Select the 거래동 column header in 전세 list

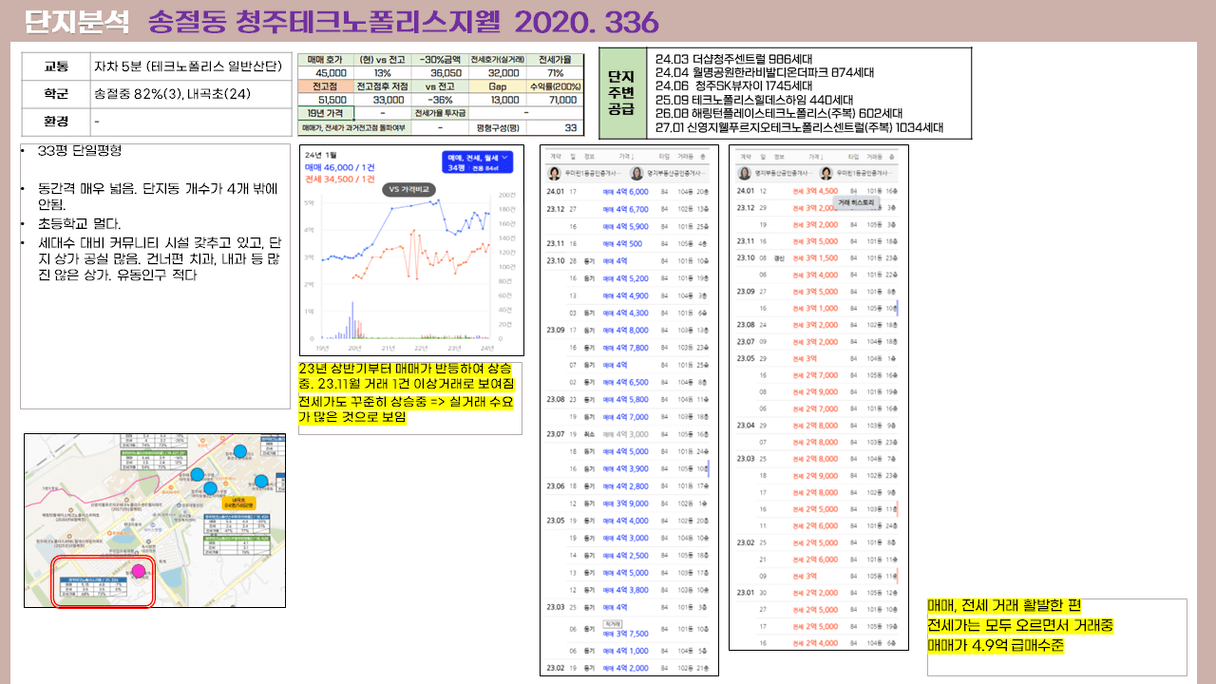coord(874,157)
